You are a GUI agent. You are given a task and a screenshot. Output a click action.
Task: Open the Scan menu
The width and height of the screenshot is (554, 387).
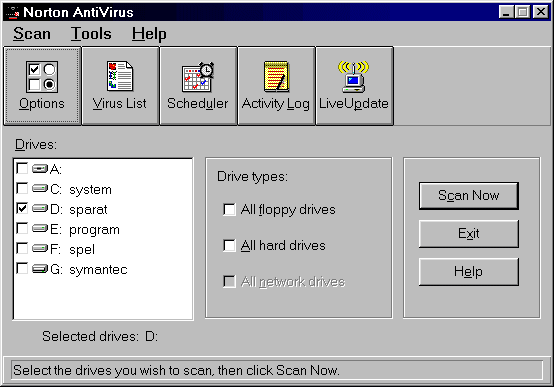pyautogui.click(x=32, y=34)
